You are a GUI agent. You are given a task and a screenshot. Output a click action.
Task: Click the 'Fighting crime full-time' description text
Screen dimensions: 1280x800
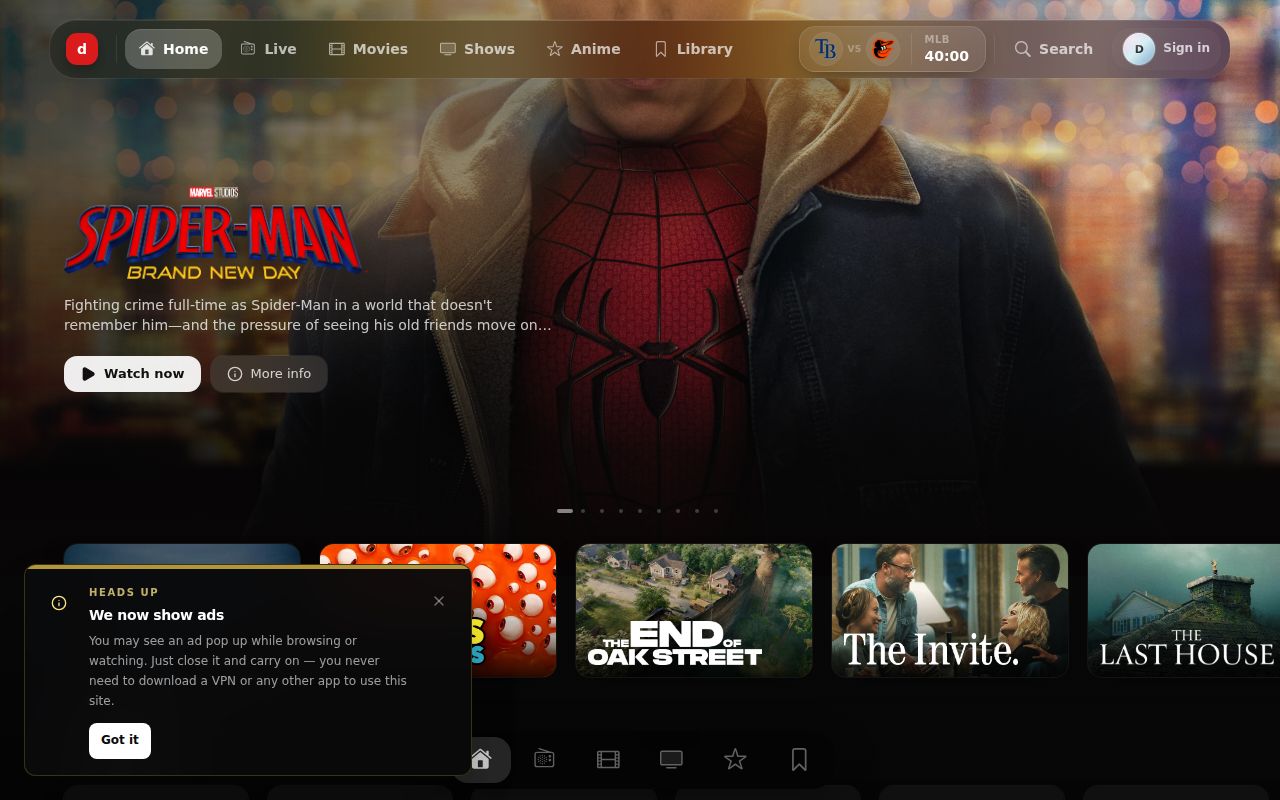(308, 315)
